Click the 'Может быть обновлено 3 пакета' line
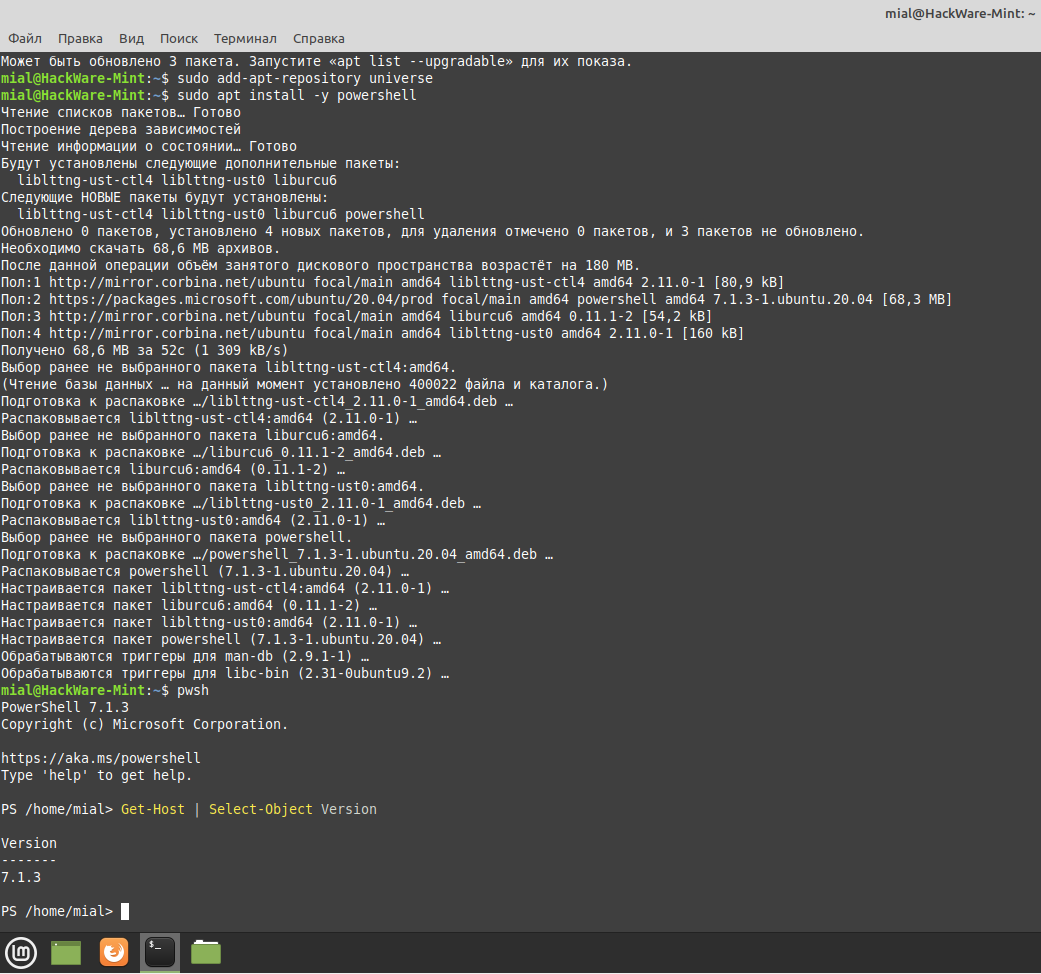This screenshot has height=974, width=1041. pos(317,61)
